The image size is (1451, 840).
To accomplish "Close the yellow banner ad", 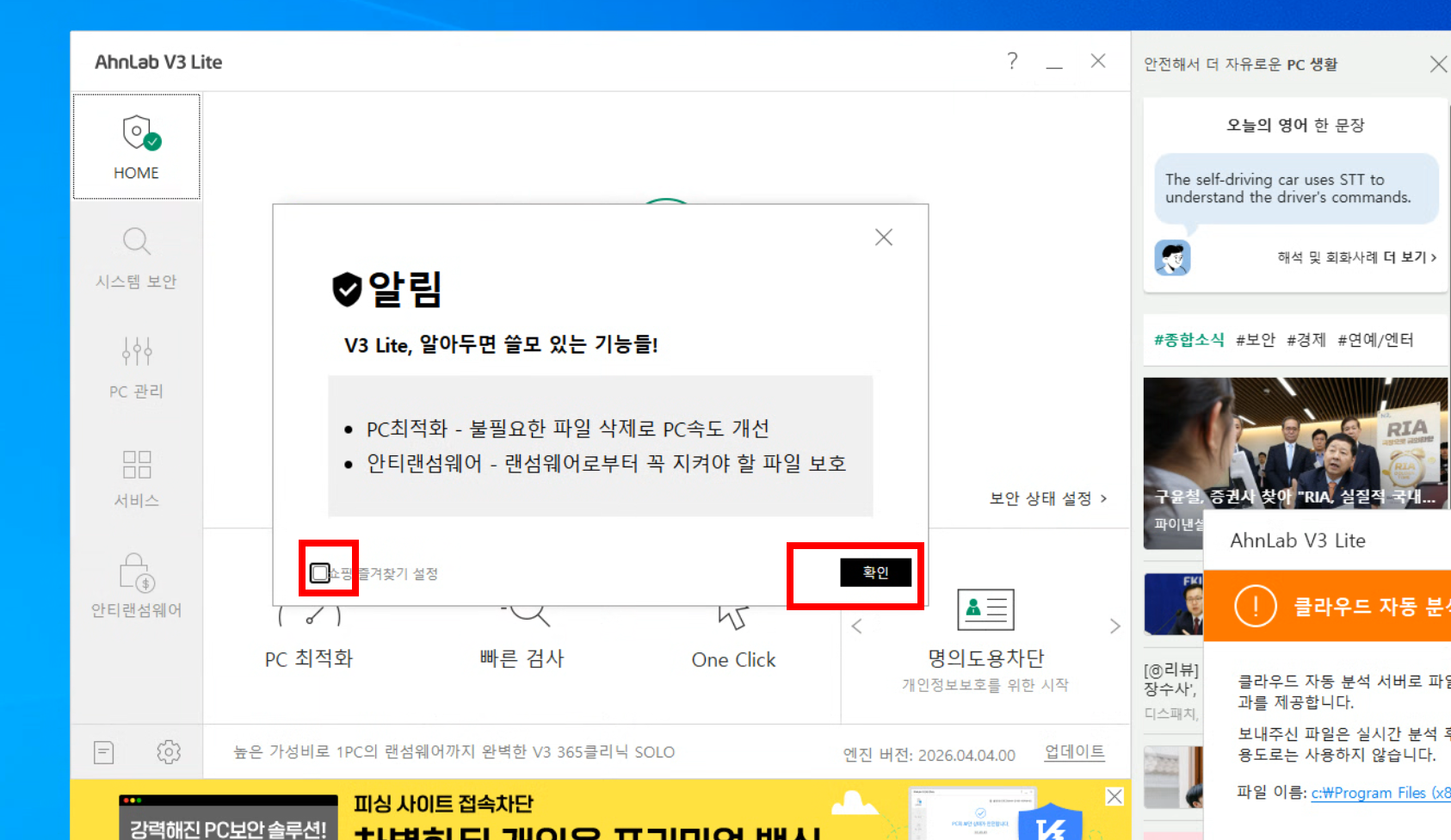I will tap(1114, 797).
